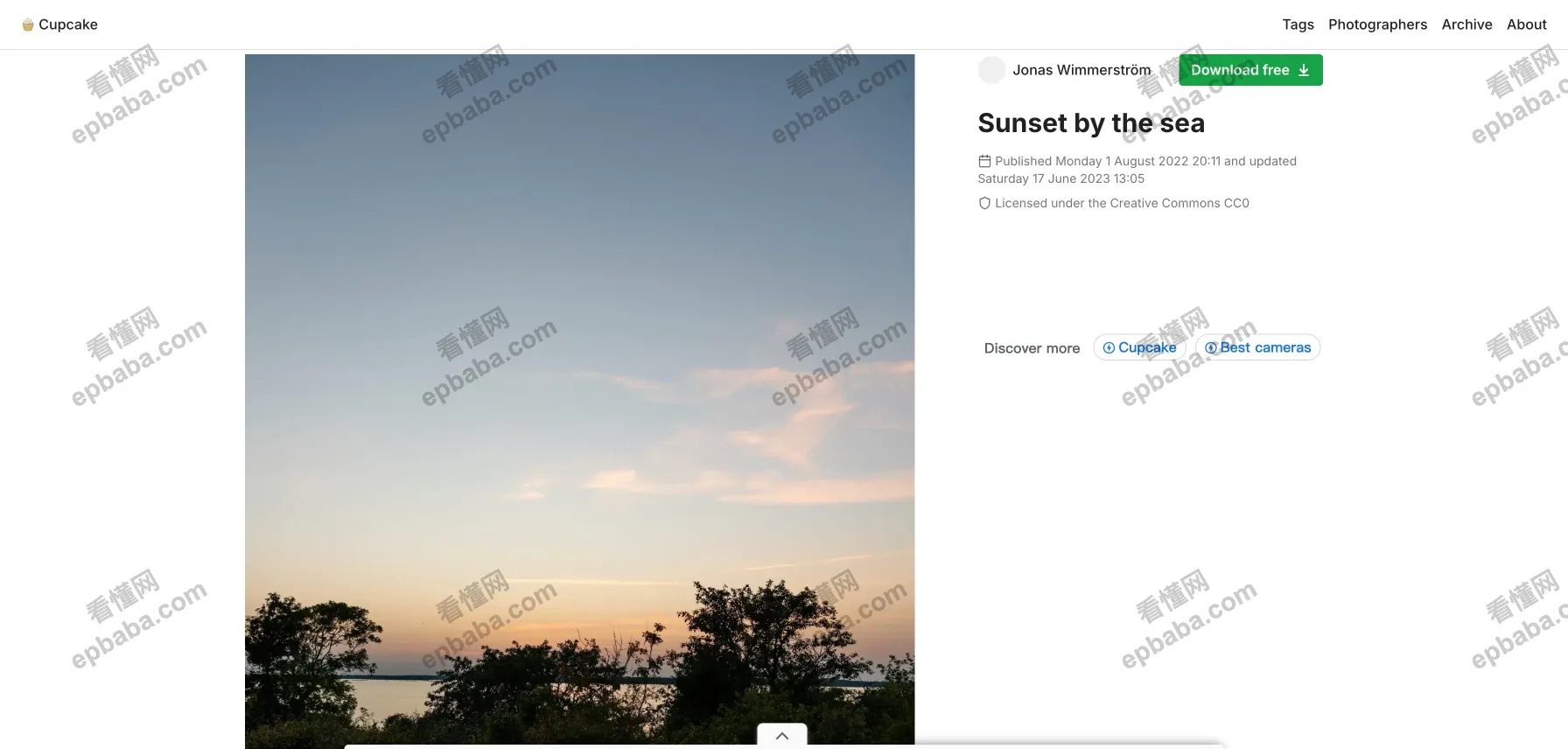Open the Tags menu item
The image size is (1568, 749).
click(1298, 24)
